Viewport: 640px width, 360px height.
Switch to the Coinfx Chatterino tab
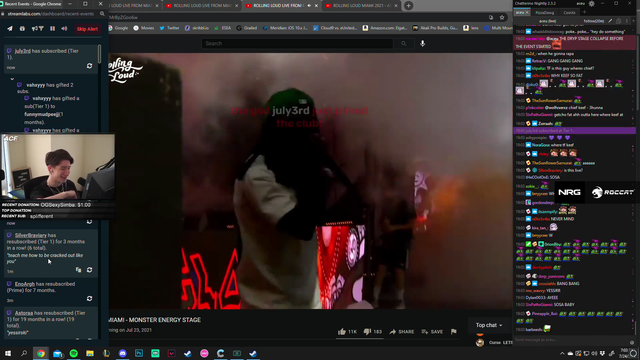click(569, 13)
